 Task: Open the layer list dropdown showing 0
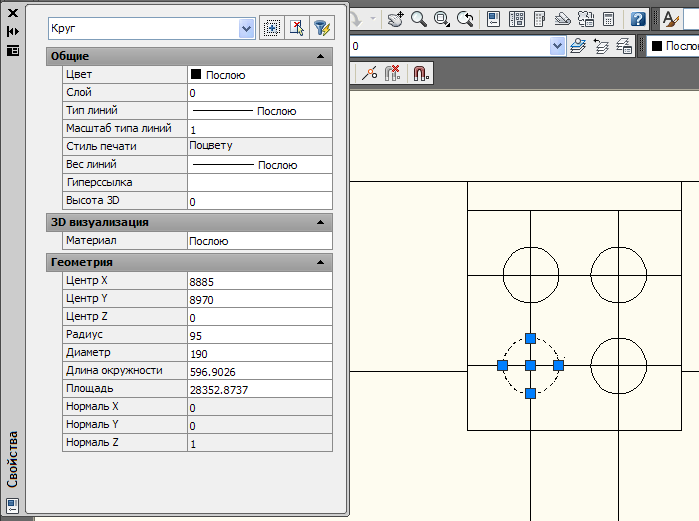557,46
